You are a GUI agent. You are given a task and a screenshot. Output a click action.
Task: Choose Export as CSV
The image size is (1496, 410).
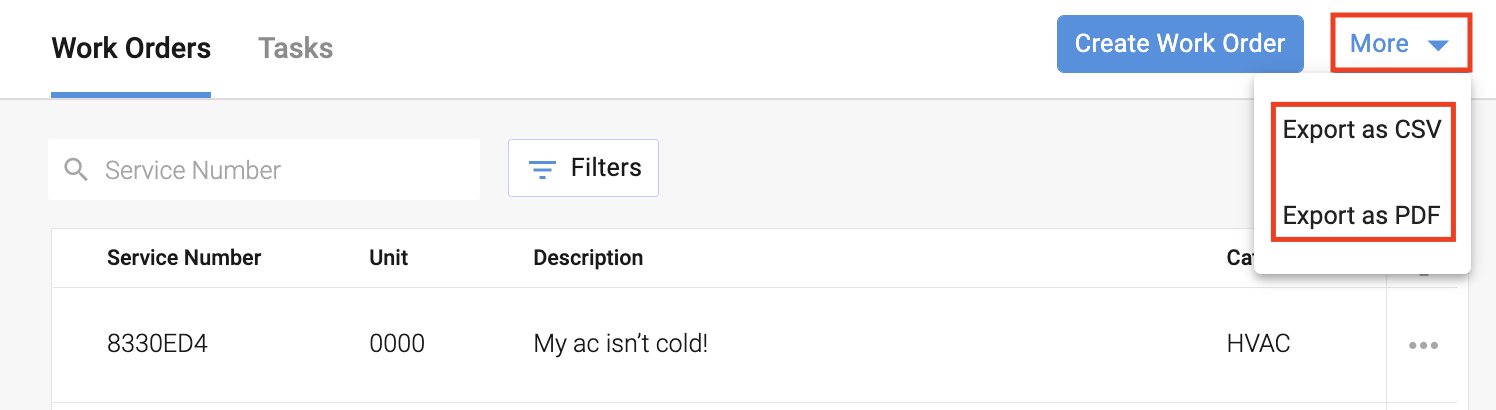(x=1362, y=130)
